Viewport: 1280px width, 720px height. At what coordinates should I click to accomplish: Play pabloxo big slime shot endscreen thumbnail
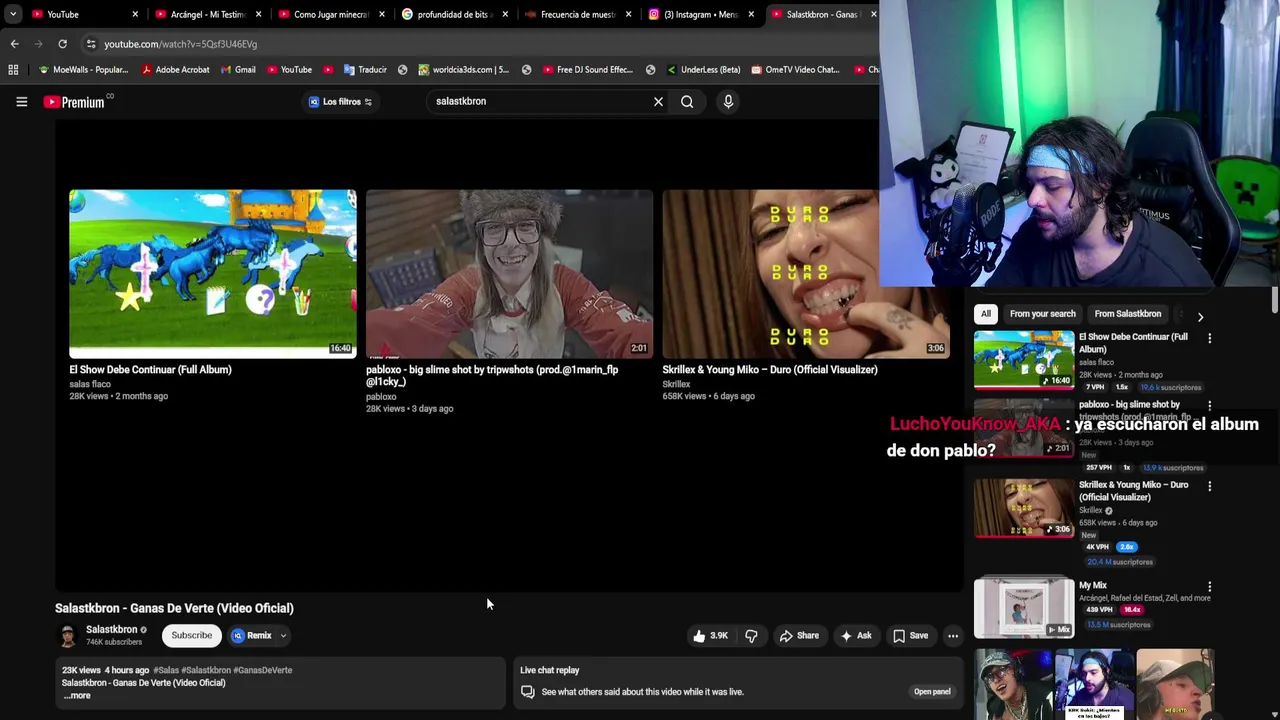click(509, 274)
